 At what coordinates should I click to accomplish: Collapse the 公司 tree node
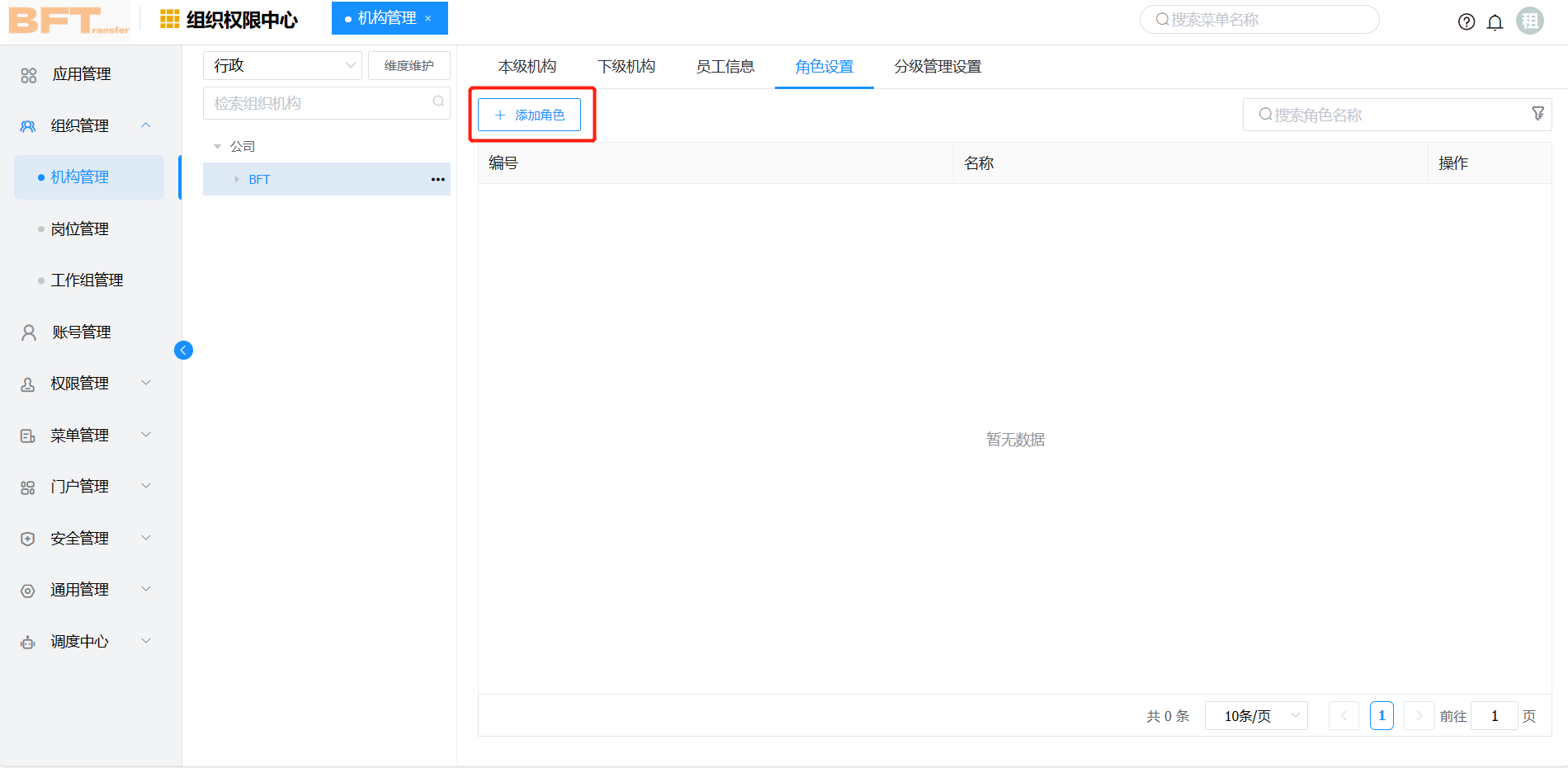tap(218, 147)
